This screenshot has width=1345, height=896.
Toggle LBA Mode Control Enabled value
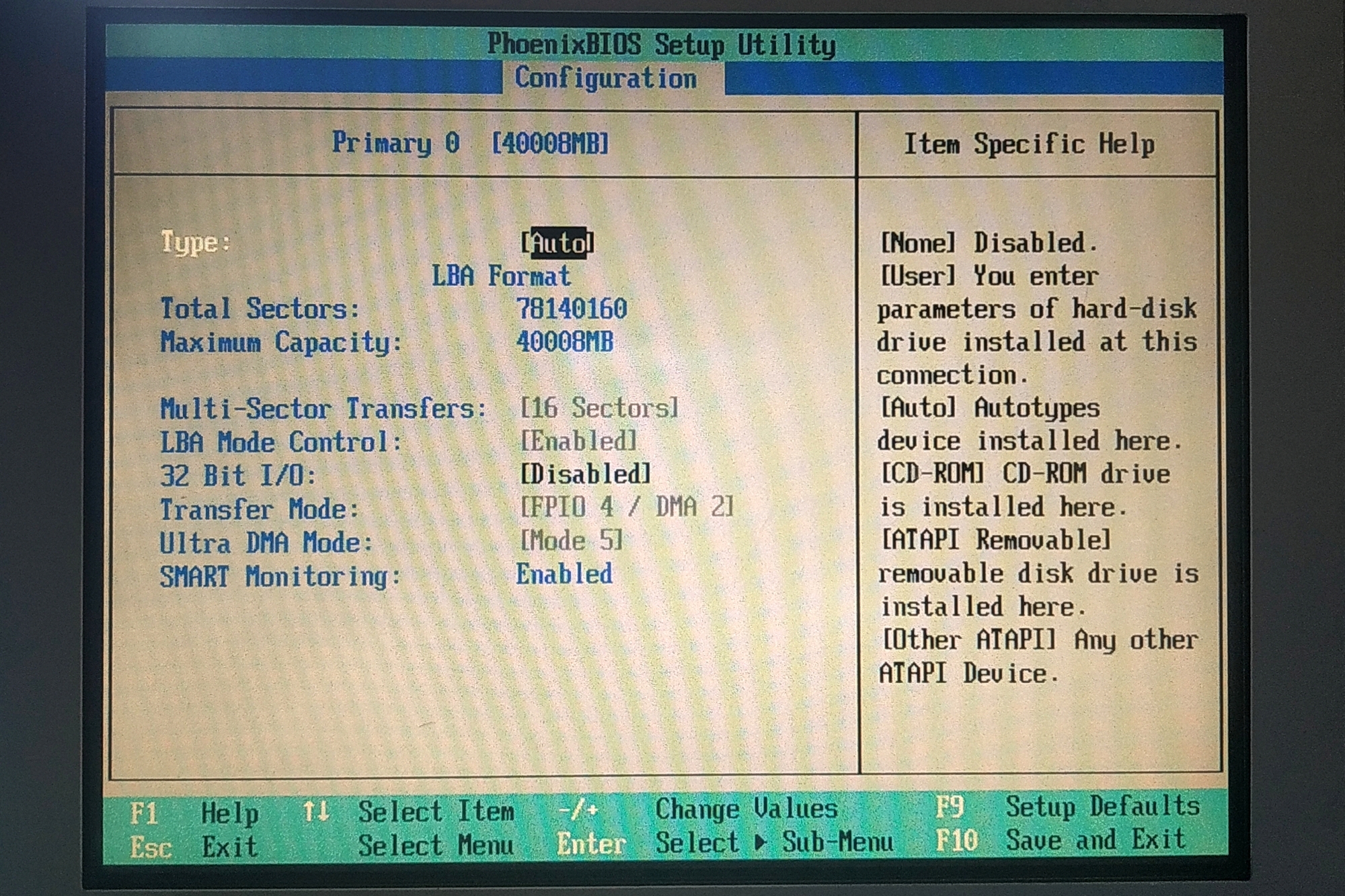pyautogui.click(x=578, y=441)
